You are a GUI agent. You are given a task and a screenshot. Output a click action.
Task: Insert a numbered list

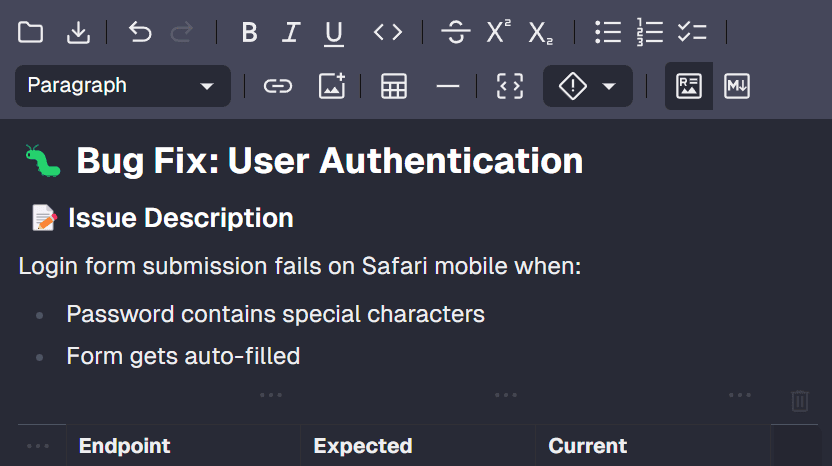tap(650, 33)
